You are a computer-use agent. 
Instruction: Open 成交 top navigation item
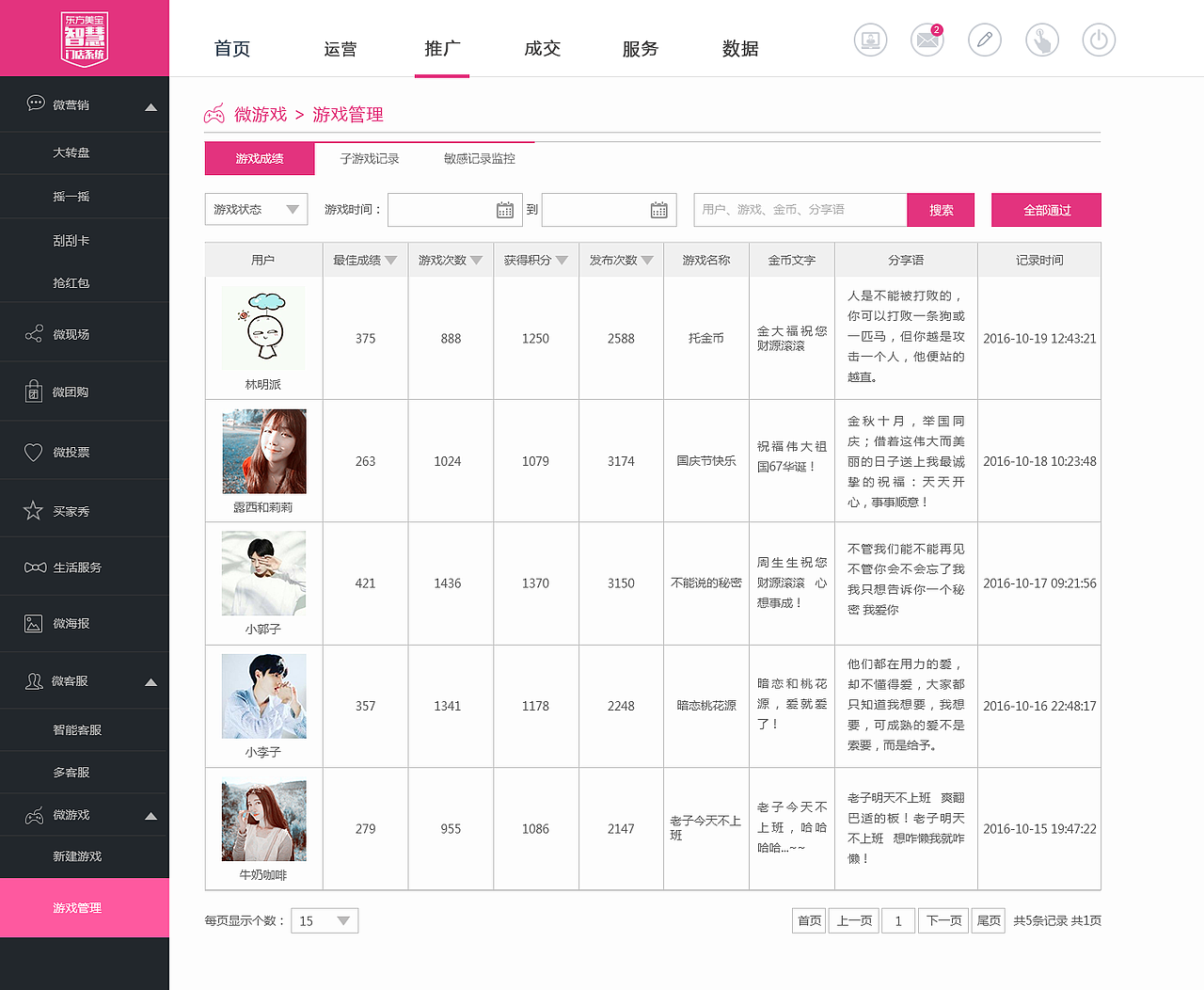(542, 49)
